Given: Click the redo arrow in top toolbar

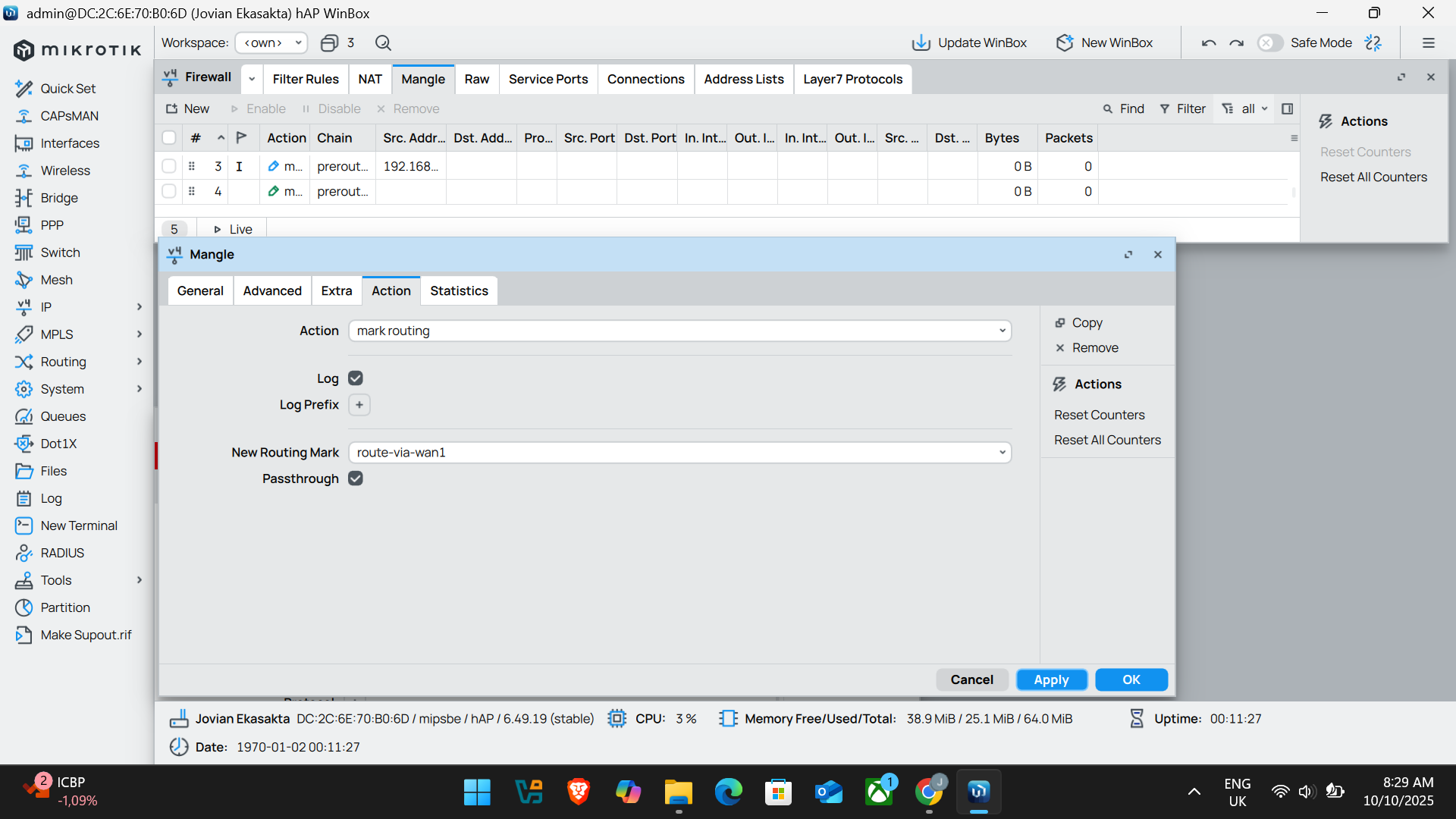Looking at the screenshot, I should click(1237, 43).
